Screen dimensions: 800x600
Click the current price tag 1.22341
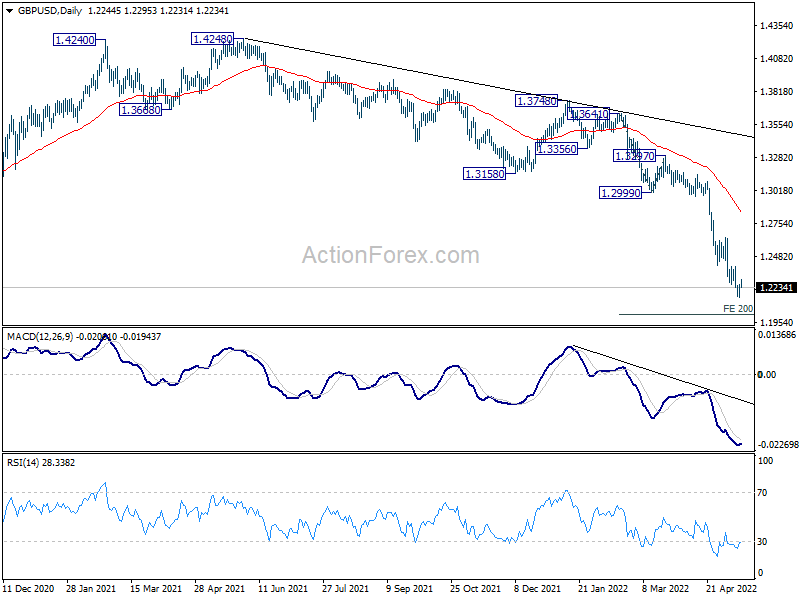pos(776,287)
